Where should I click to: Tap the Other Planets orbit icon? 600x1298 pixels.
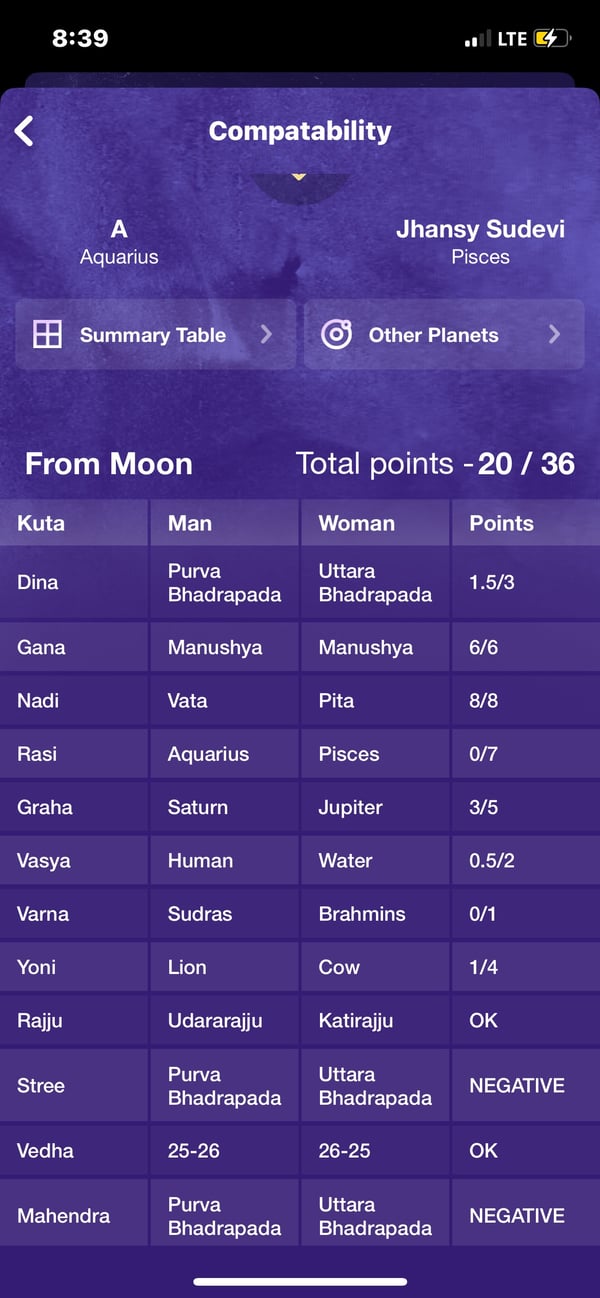pos(336,335)
